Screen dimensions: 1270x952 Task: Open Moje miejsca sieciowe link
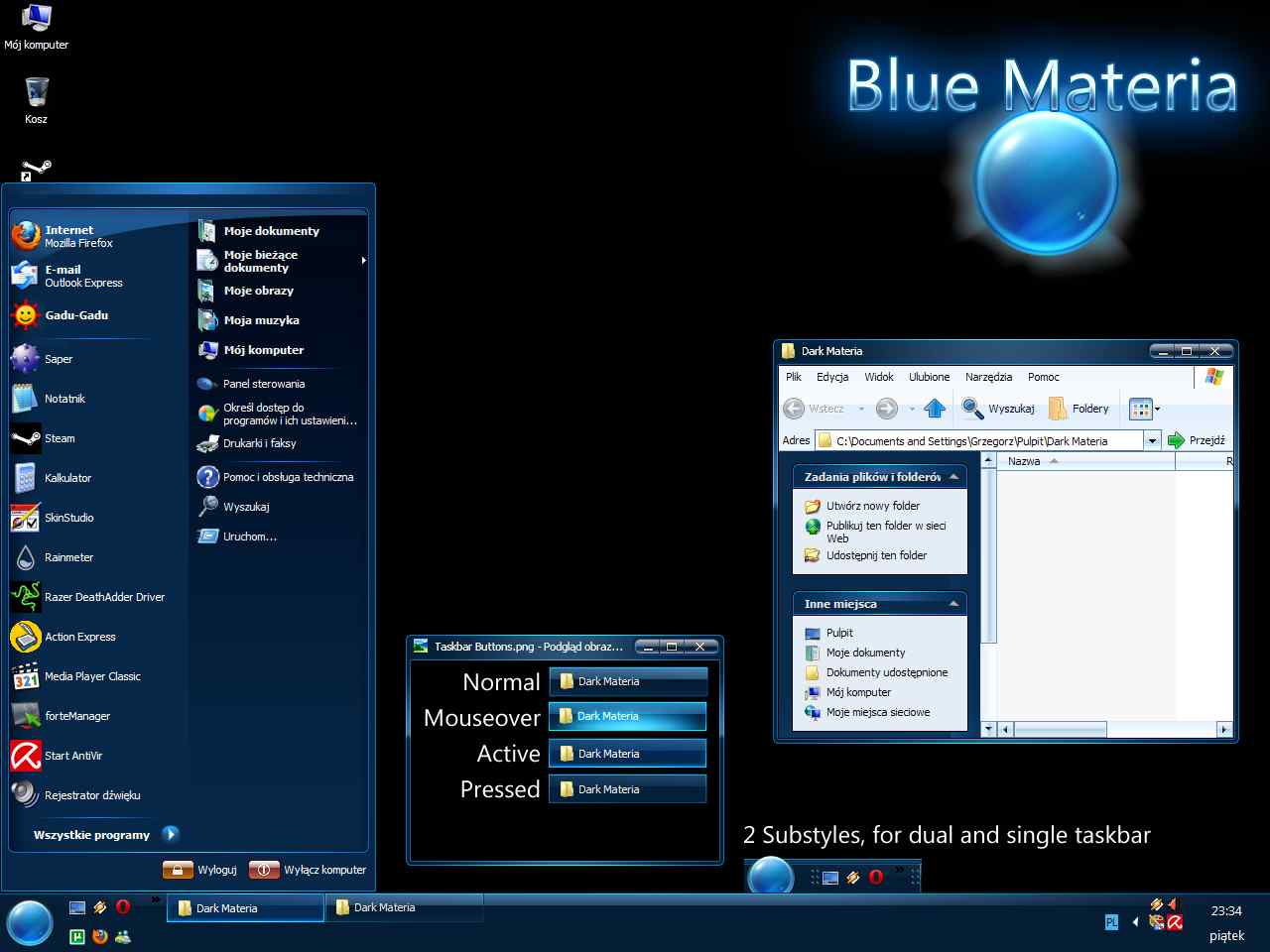(x=878, y=712)
